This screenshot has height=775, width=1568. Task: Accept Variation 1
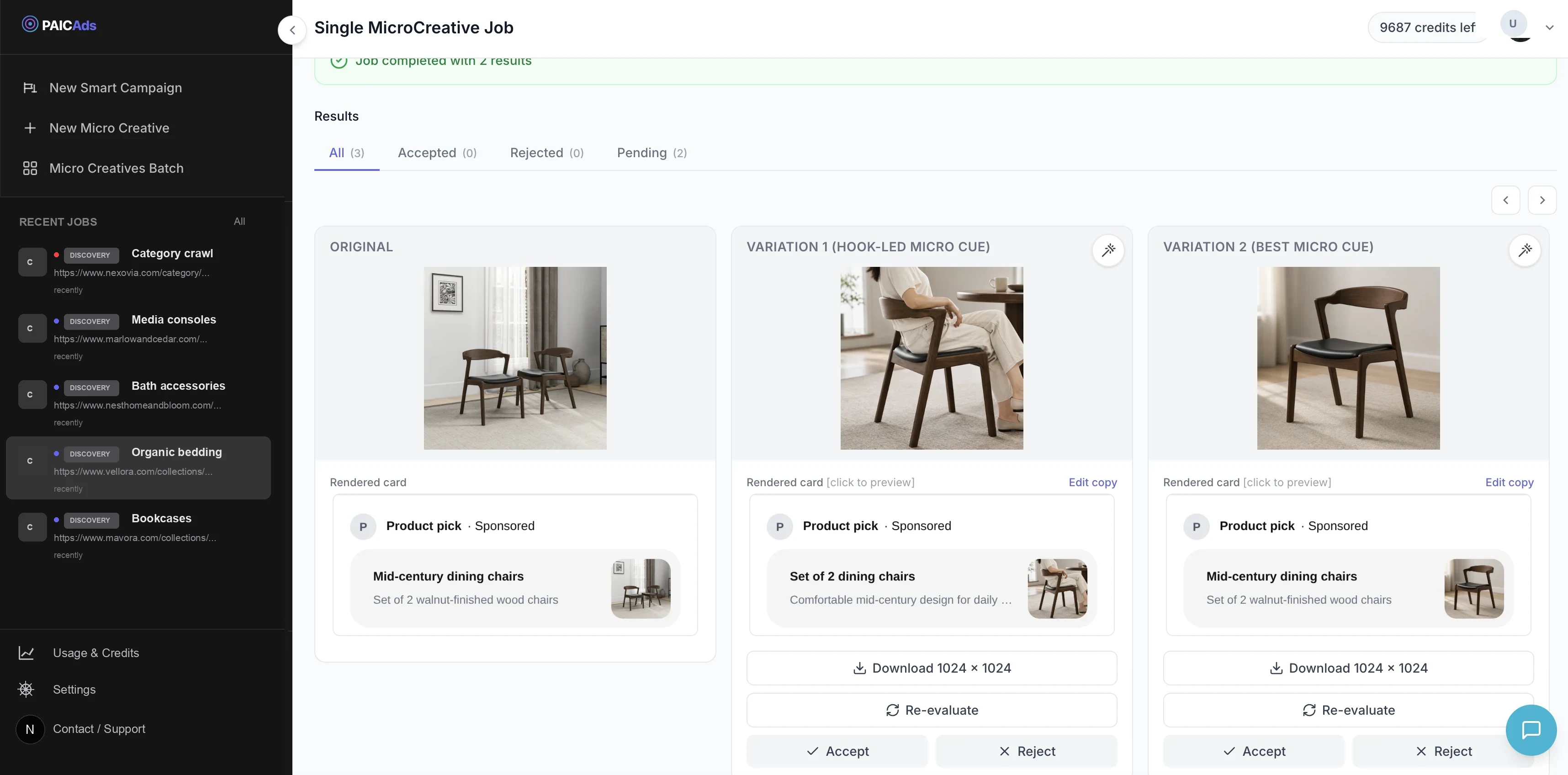click(837, 751)
